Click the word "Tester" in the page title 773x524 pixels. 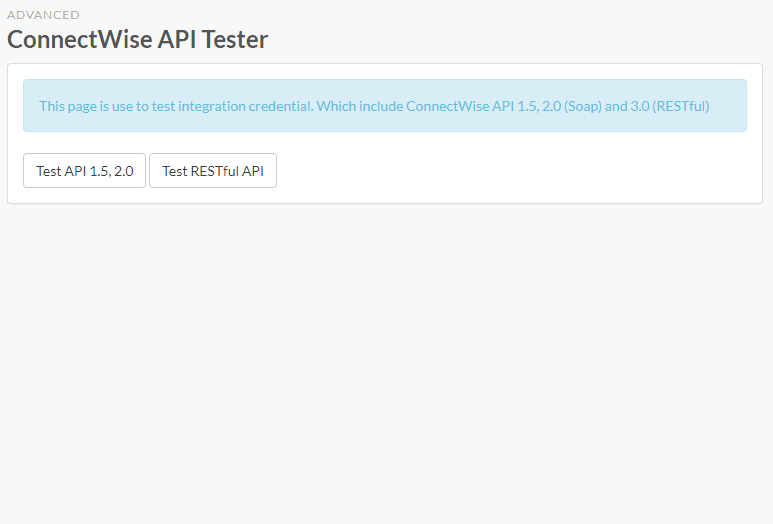pos(235,39)
